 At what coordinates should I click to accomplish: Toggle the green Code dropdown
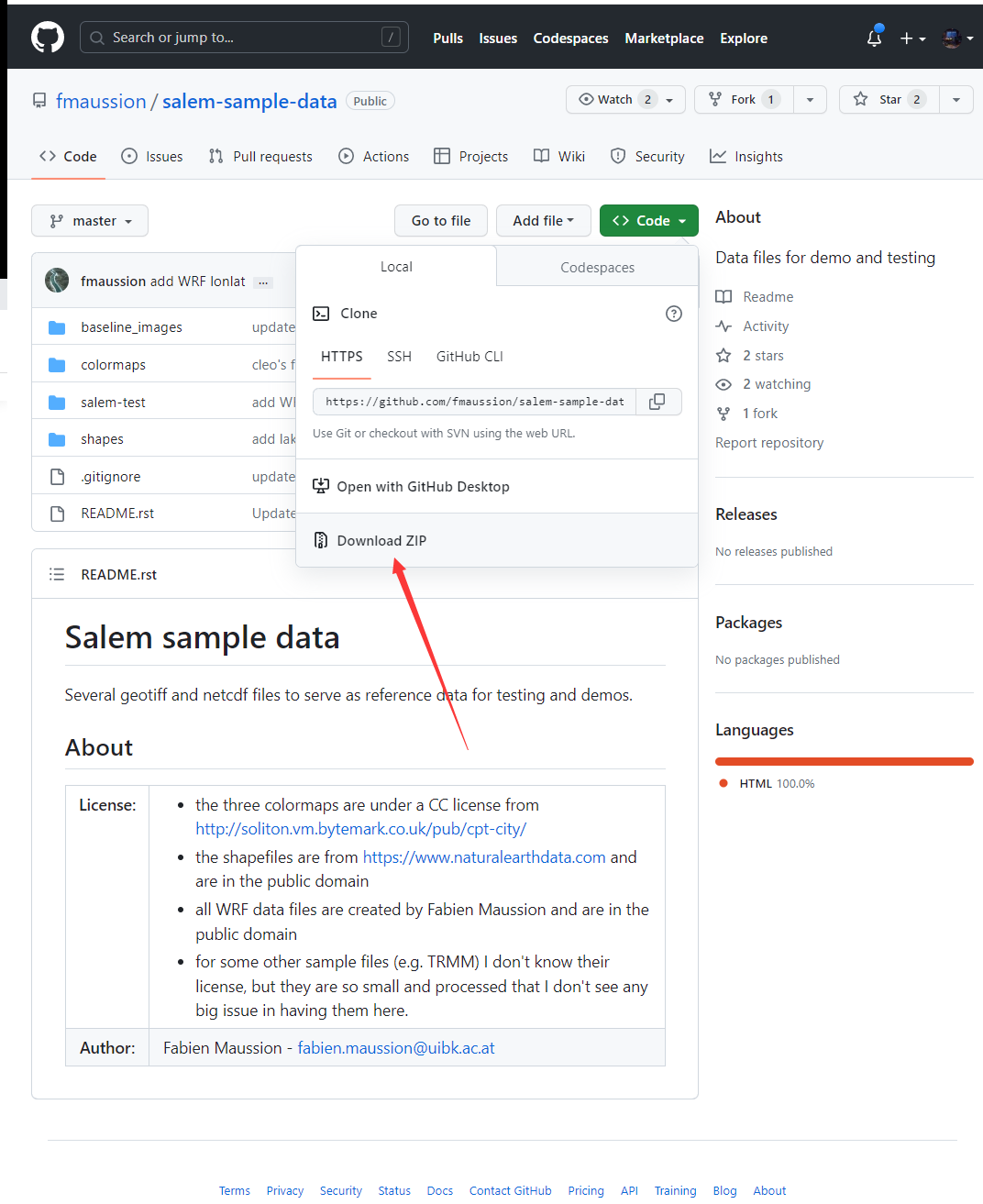point(649,220)
